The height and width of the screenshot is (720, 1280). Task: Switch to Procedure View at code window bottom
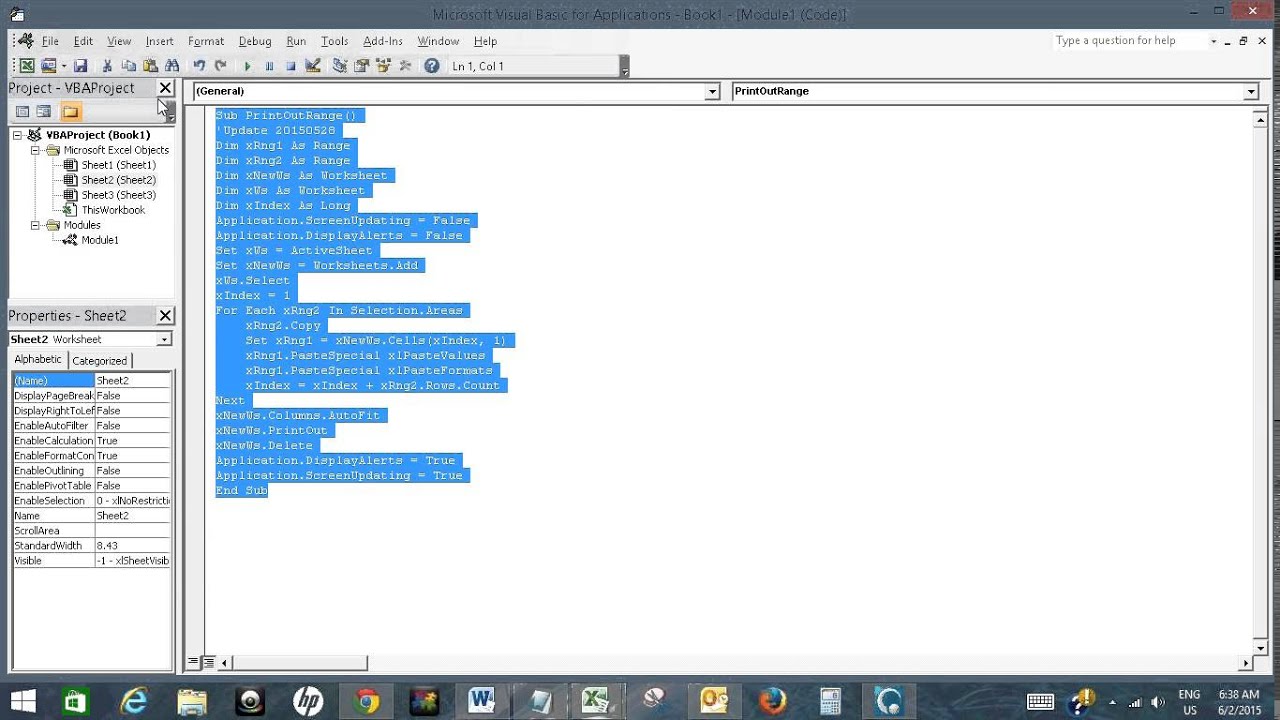pyautogui.click(x=193, y=662)
